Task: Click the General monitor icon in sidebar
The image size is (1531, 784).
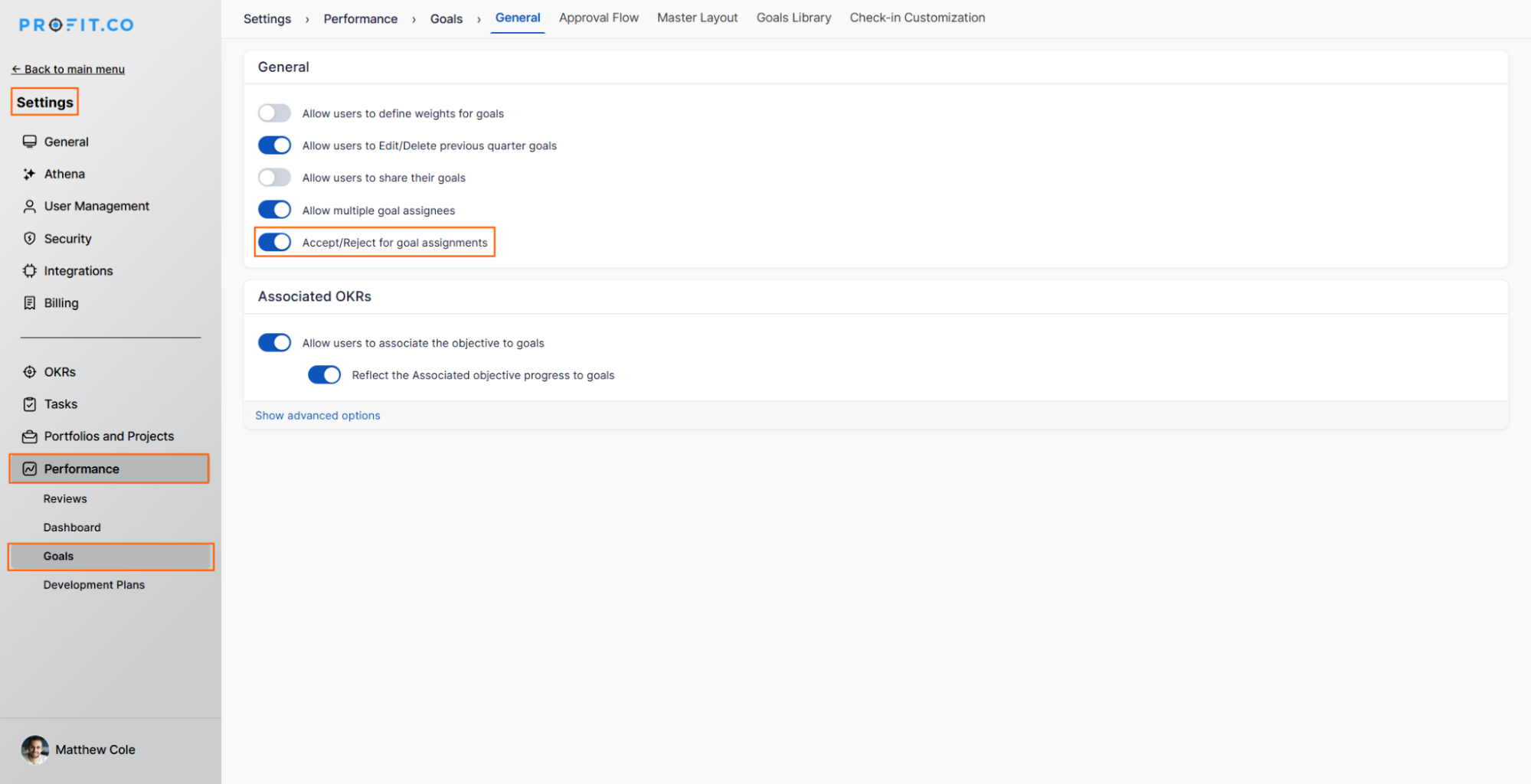Action: click(29, 142)
